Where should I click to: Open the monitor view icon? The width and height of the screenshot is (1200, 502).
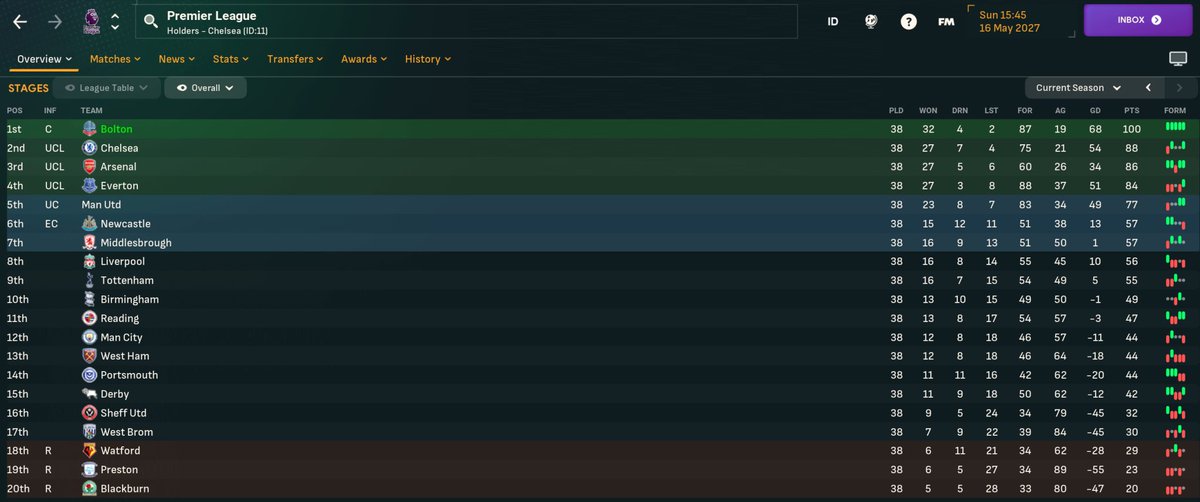click(x=1178, y=59)
